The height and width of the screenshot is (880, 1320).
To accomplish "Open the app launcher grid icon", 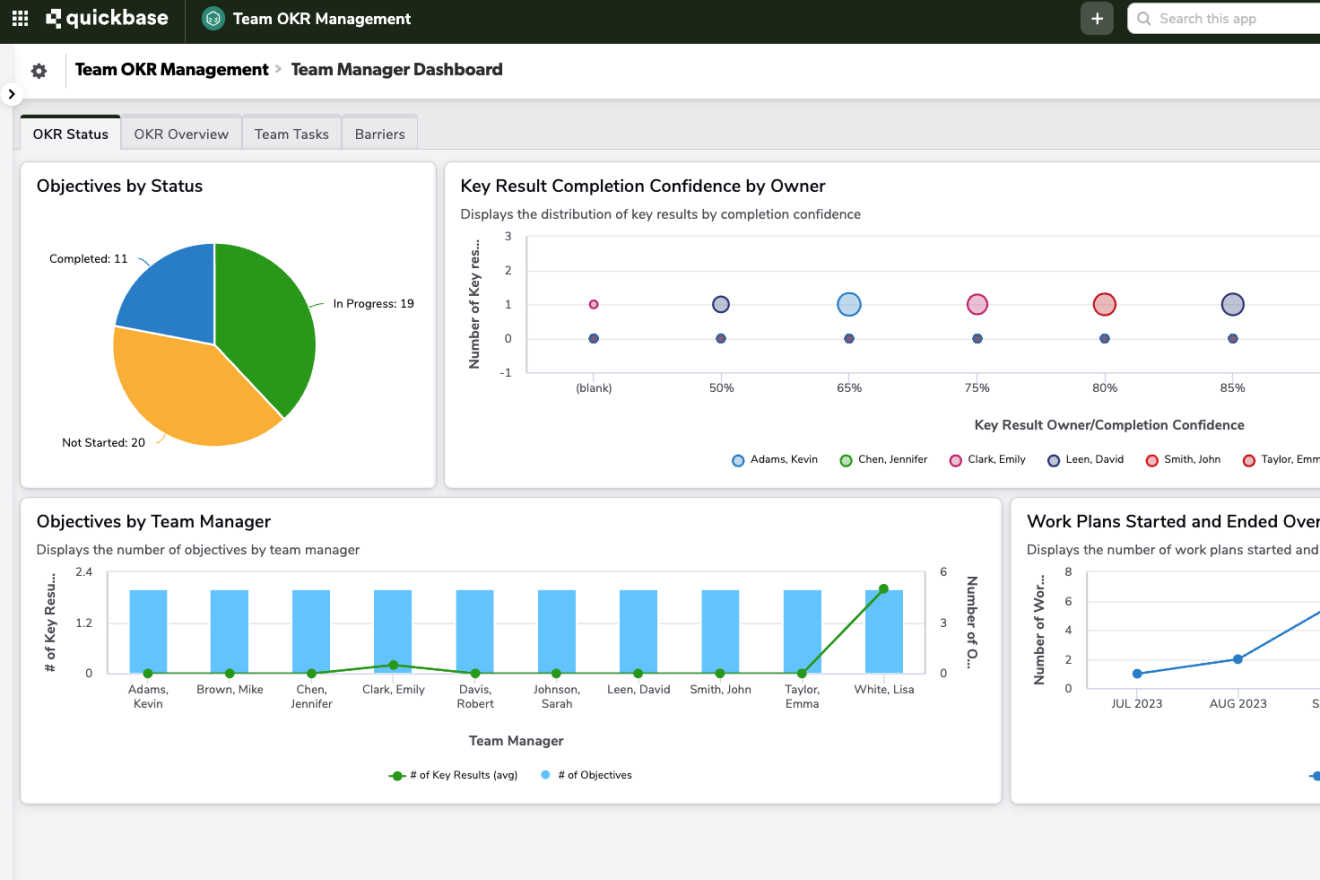I will pyautogui.click(x=20, y=18).
